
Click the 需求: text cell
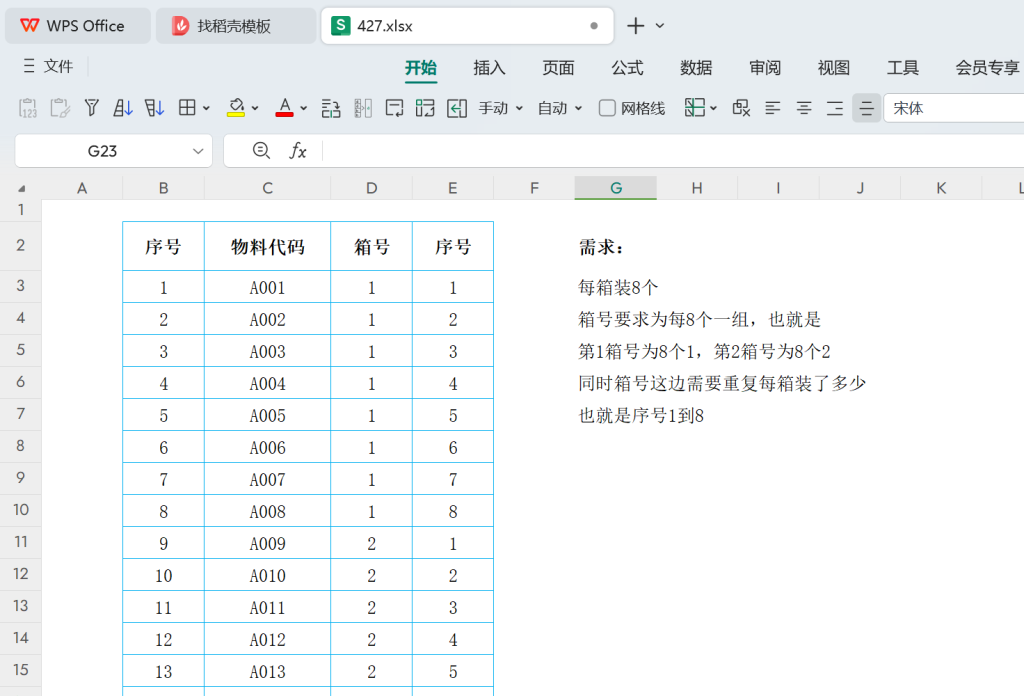coord(601,247)
